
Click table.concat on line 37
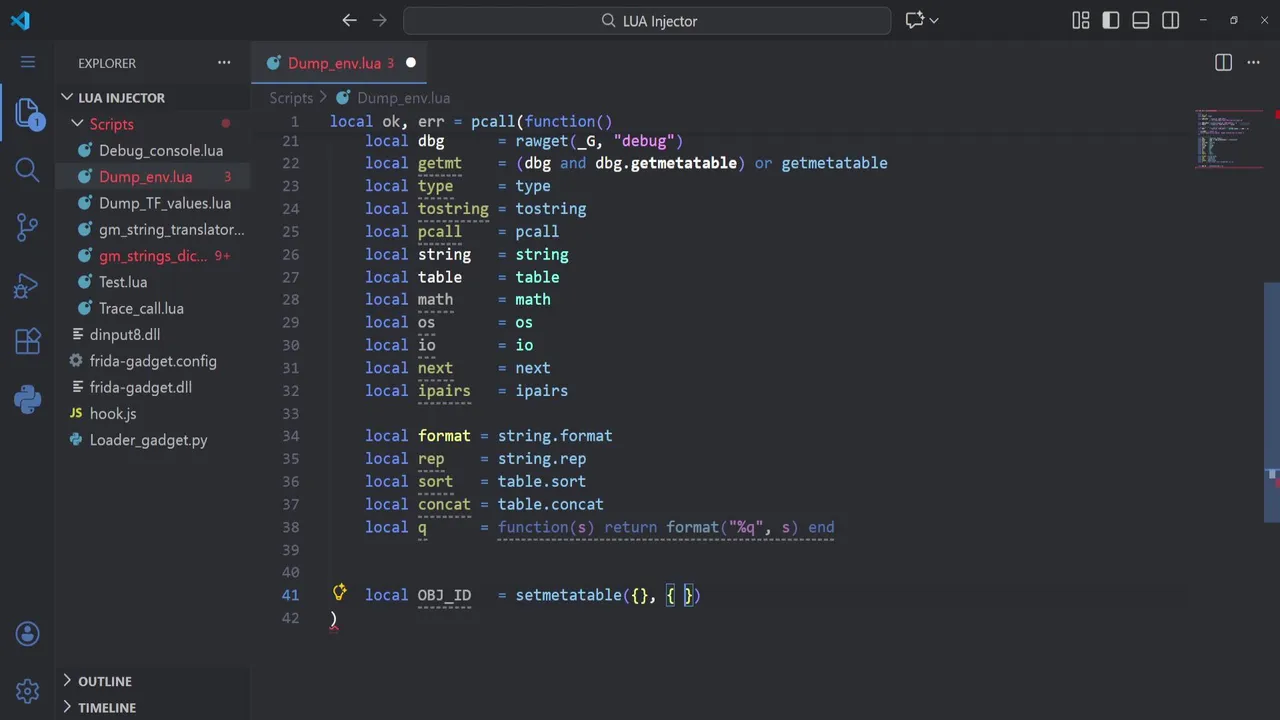click(551, 504)
